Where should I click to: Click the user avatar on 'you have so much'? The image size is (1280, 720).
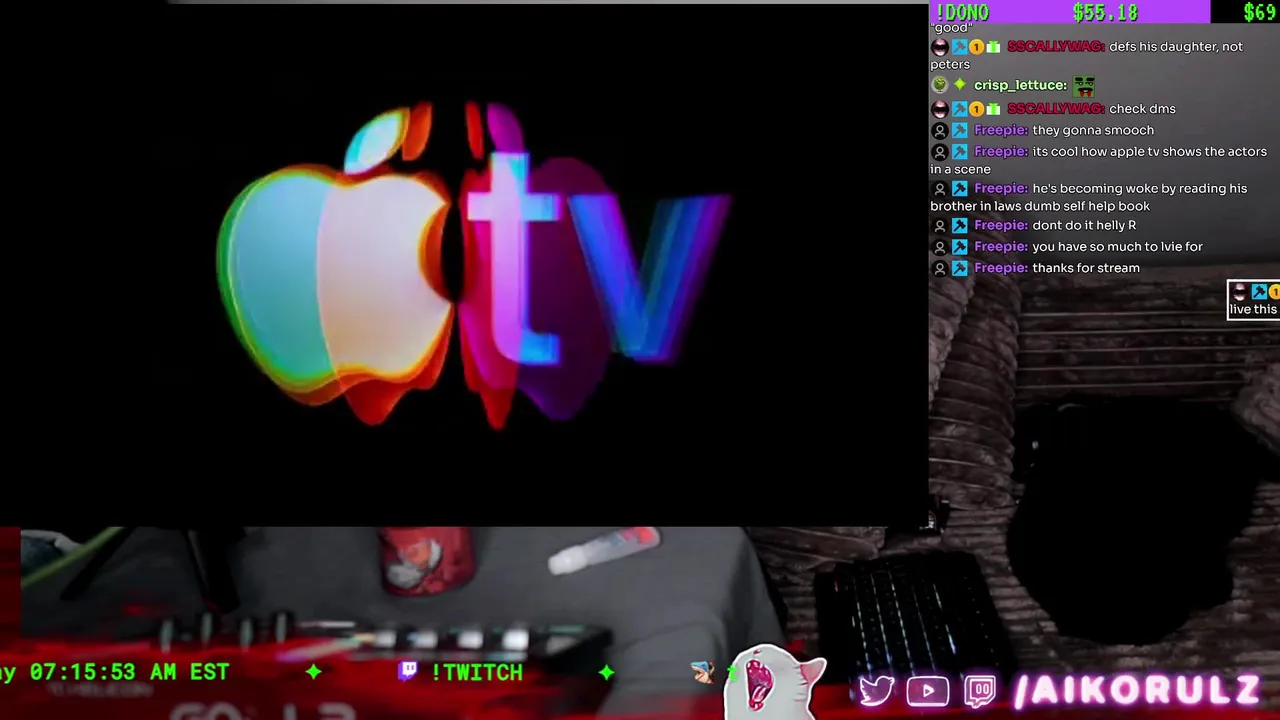coord(939,247)
